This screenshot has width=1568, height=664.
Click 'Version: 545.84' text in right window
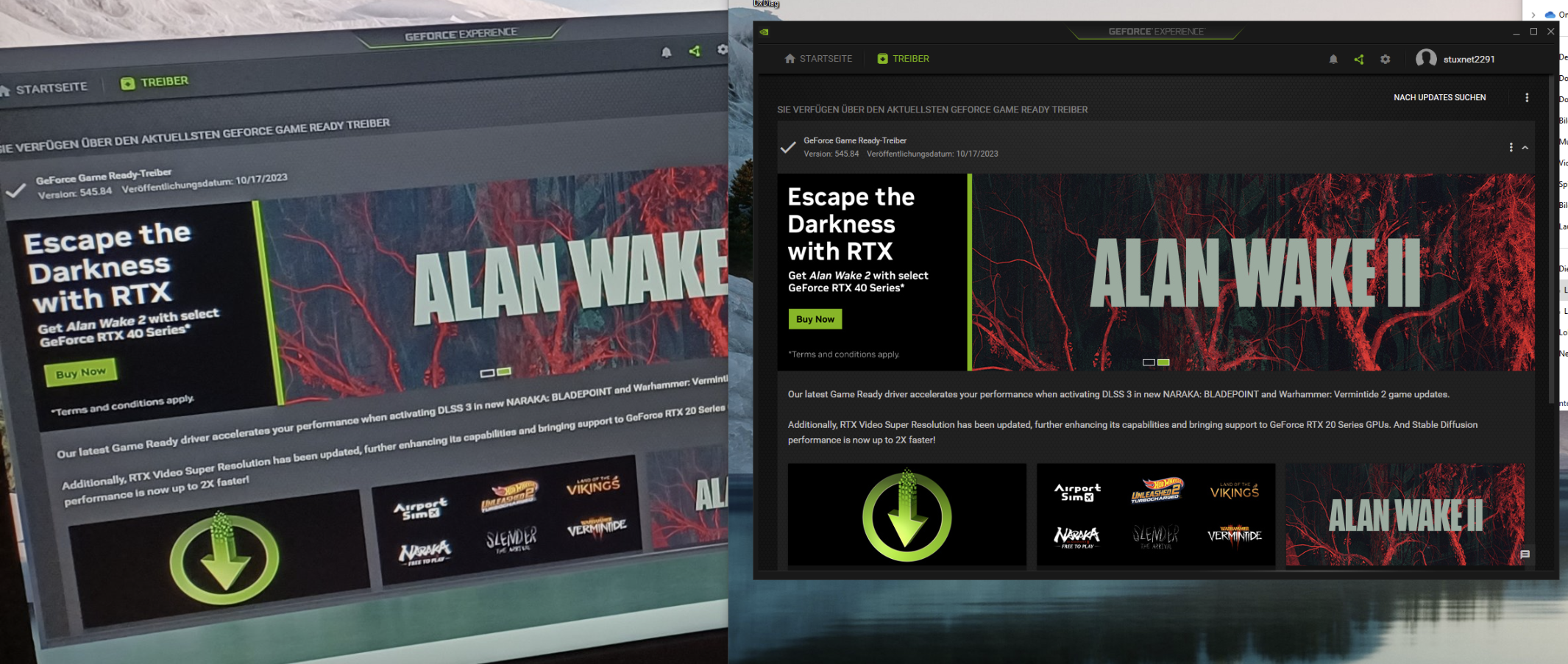pos(831,154)
